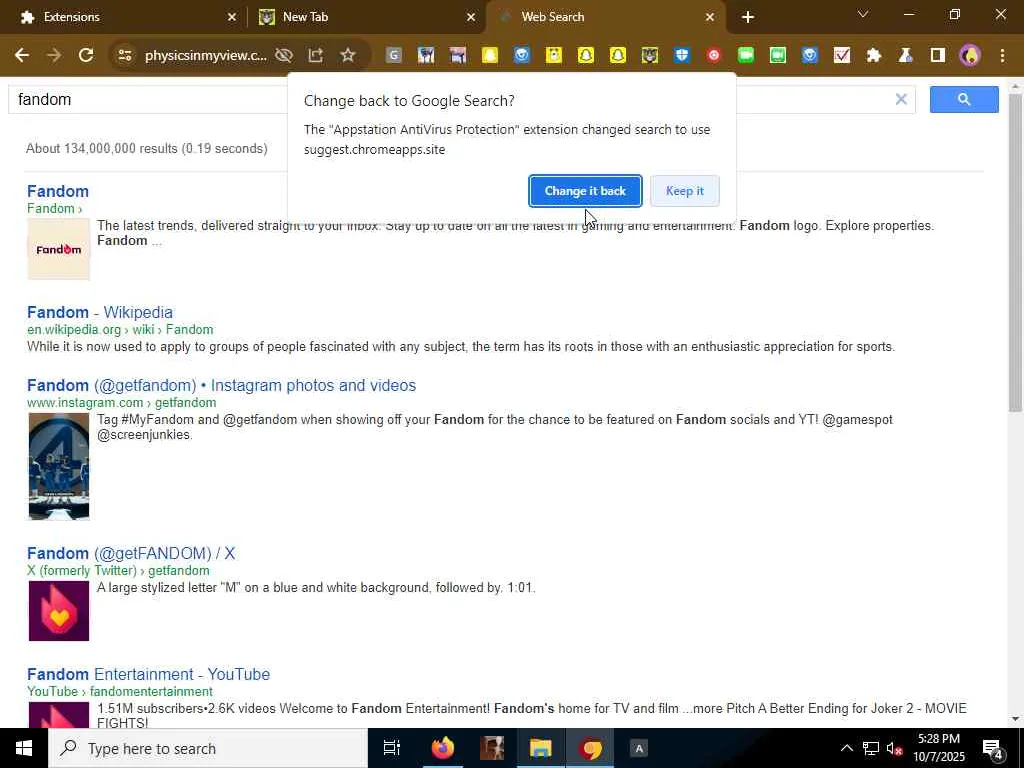This screenshot has height=768, width=1024.
Task: Click the physicsinmyview address bar URL
Action: click(206, 56)
